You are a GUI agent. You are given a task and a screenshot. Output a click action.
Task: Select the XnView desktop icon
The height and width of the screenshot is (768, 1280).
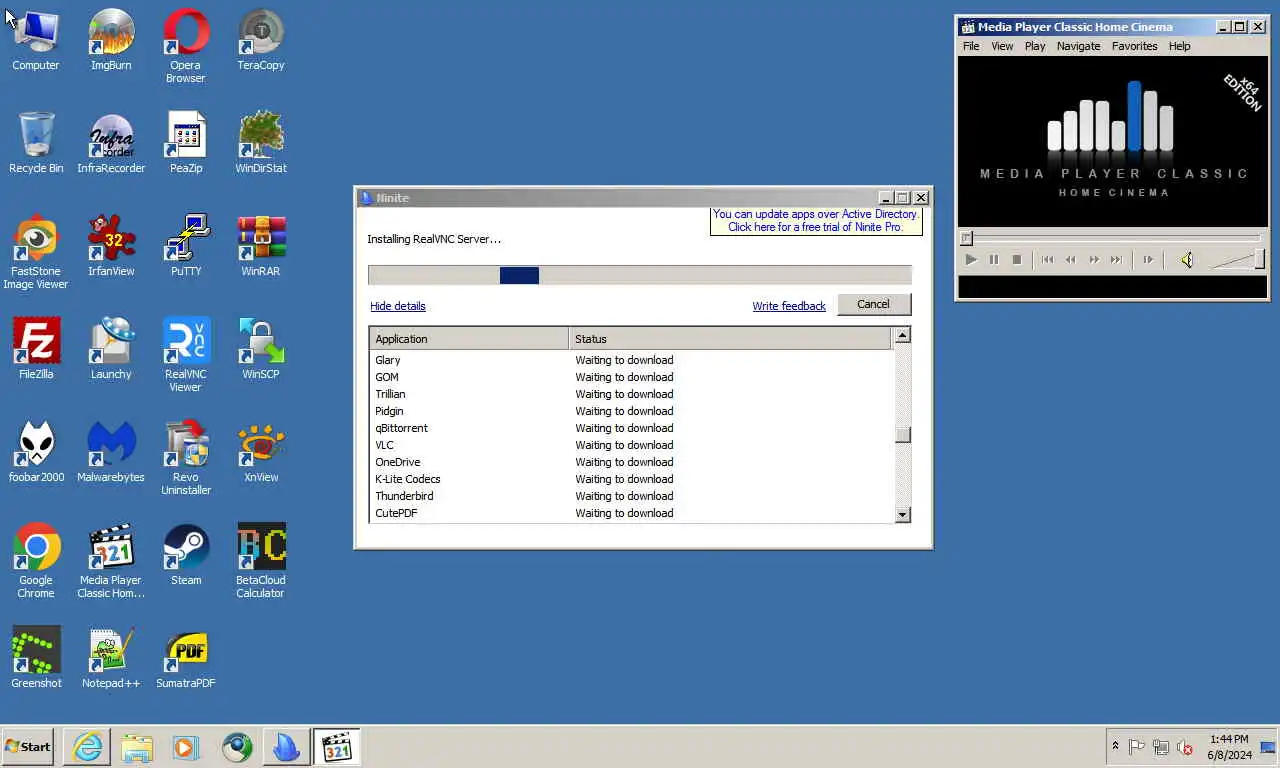(261, 452)
